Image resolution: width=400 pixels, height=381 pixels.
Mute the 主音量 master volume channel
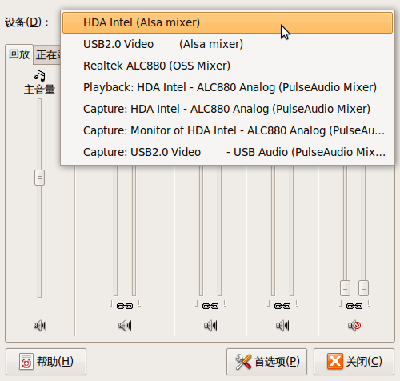pyautogui.click(x=40, y=325)
